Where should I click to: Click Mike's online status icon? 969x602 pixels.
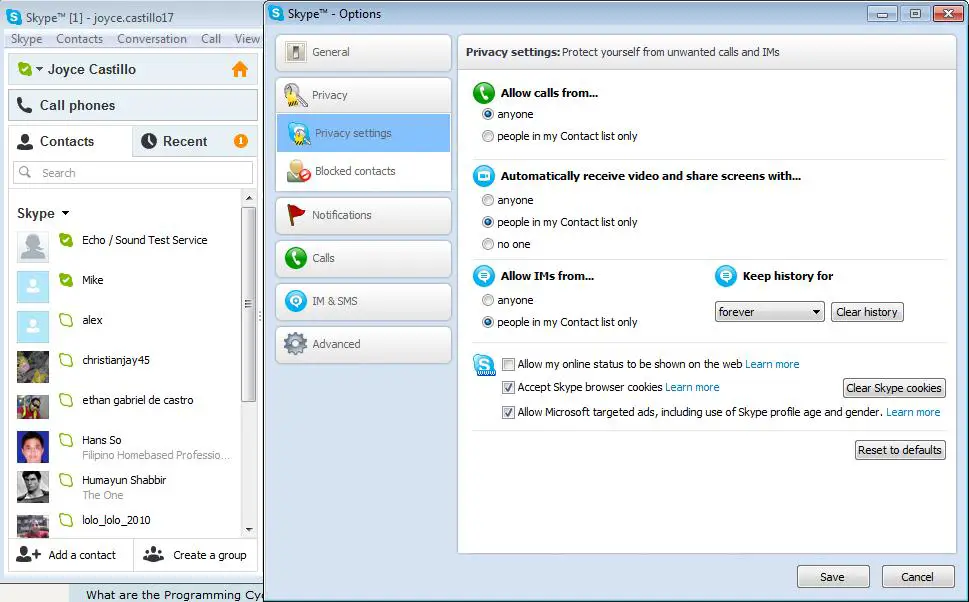coord(66,280)
